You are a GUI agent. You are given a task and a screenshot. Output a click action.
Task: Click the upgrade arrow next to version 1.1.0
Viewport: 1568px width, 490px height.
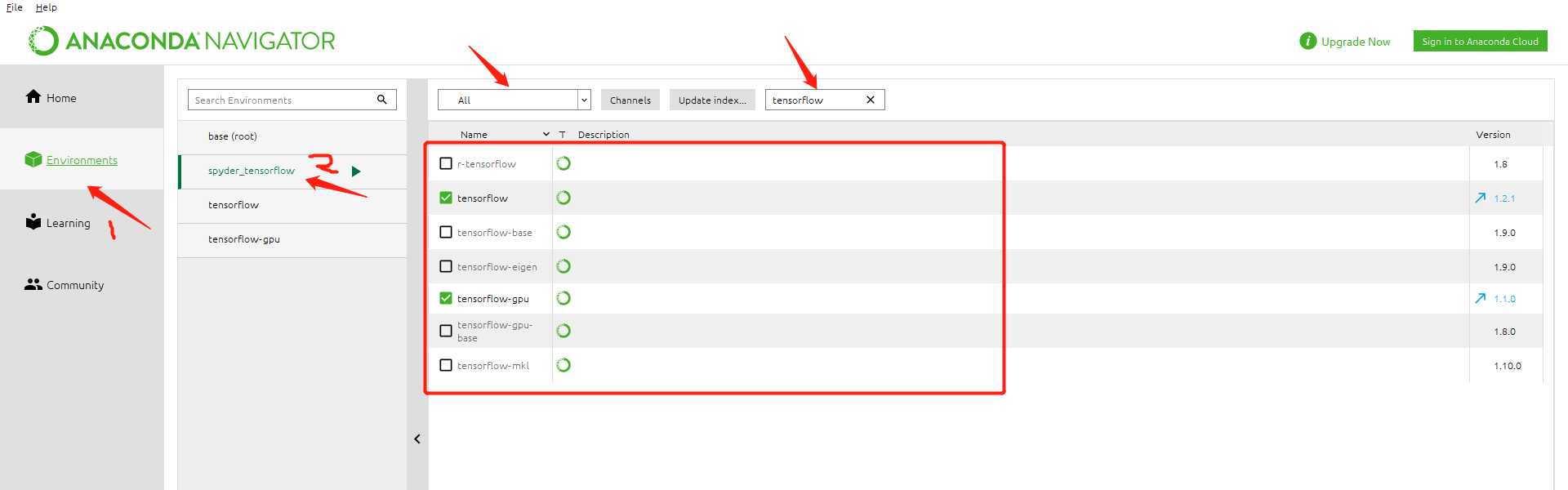click(1481, 298)
